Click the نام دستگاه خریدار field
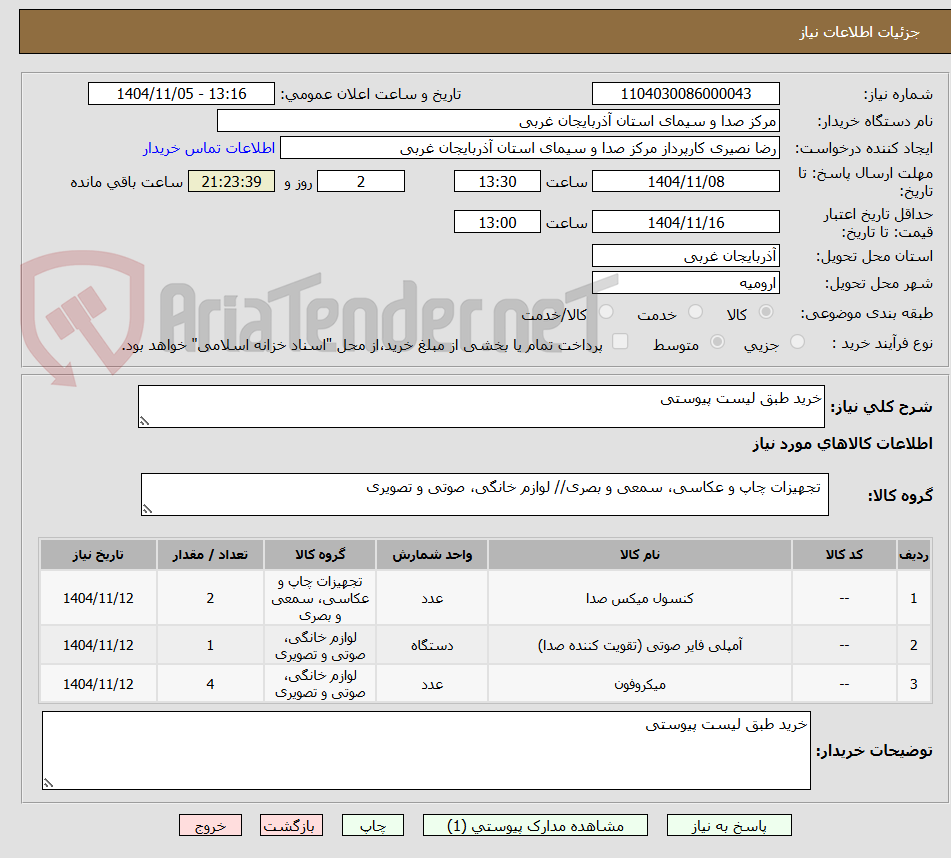 pos(498,121)
